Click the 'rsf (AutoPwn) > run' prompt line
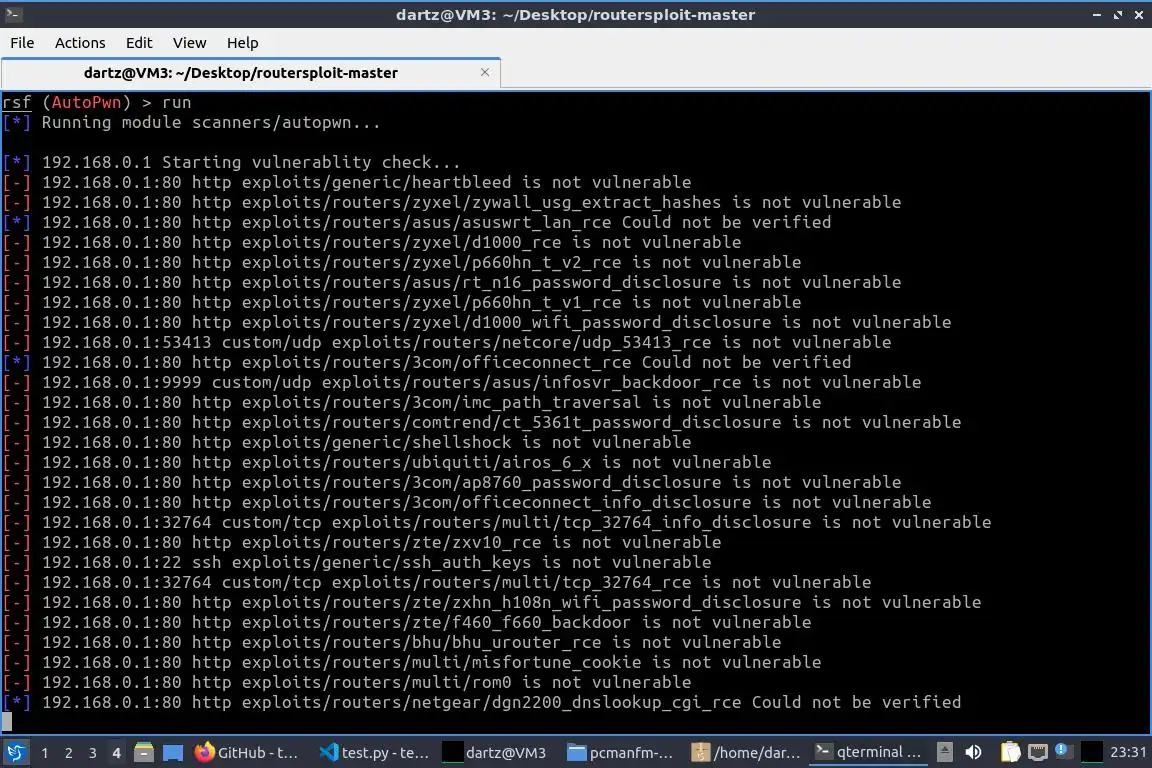The height and width of the screenshot is (768, 1152). point(96,102)
